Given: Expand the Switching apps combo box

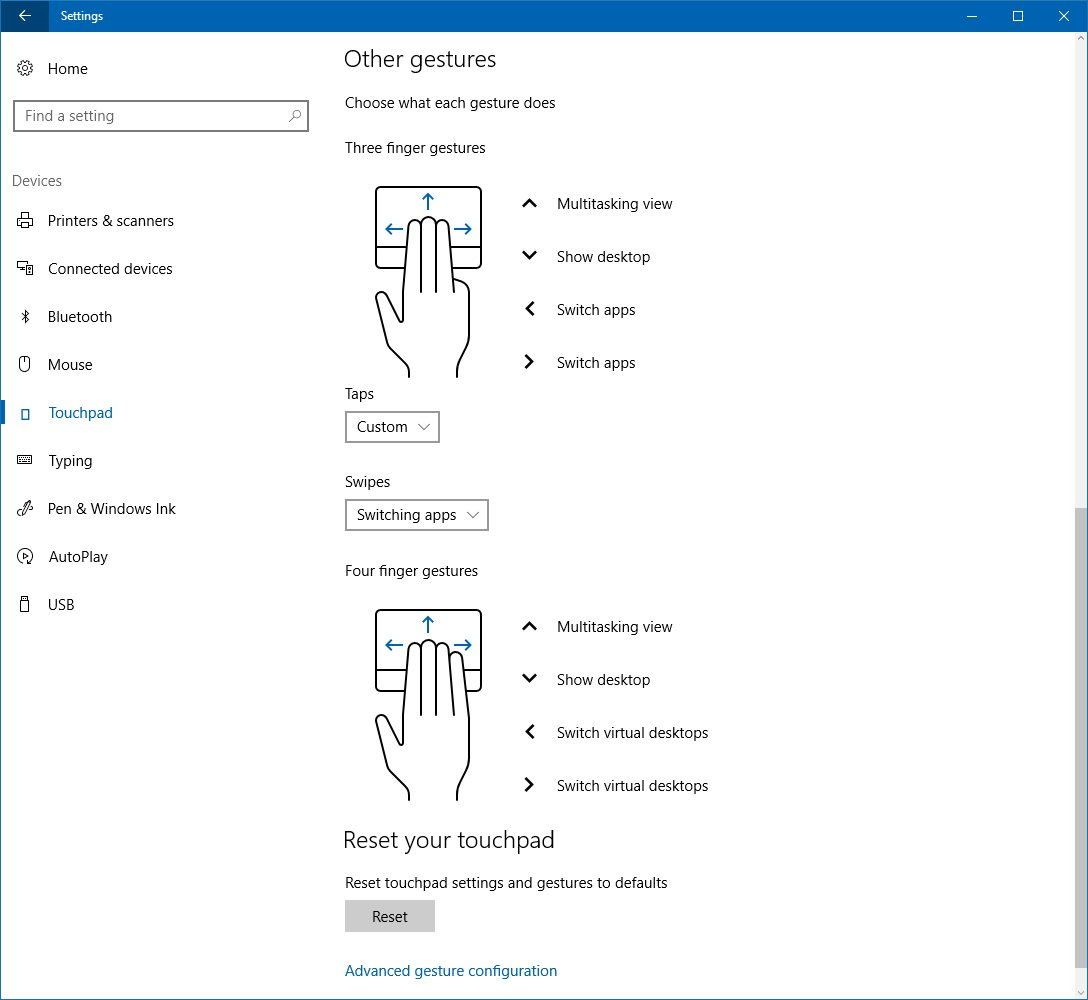Looking at the screenshot, I should click(x=416, y=515).
